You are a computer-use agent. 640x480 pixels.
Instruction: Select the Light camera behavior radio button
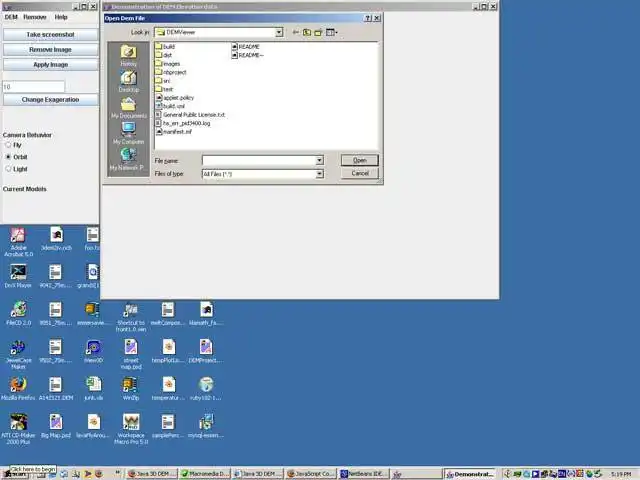8,169
